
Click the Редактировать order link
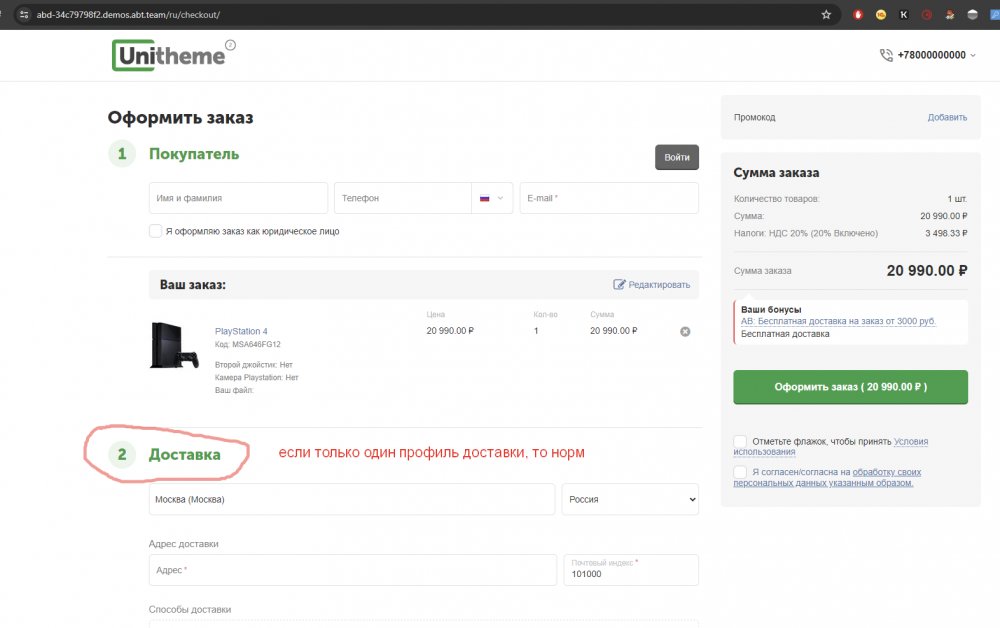[651, 284]
